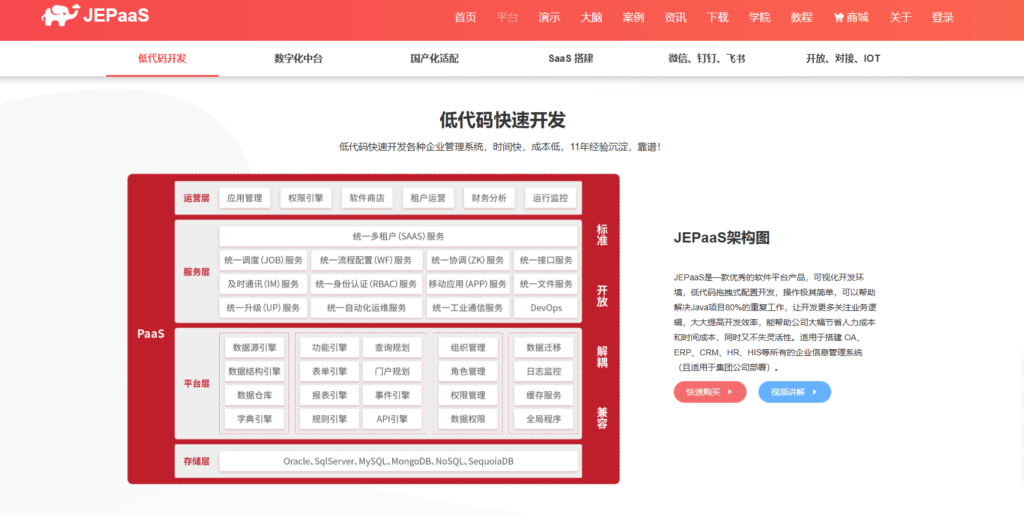The width and height of the screenshot is (1024, 515).
Task: Click the 视频讲解 button
Action: pyautogui.click(x=795, y=392)
